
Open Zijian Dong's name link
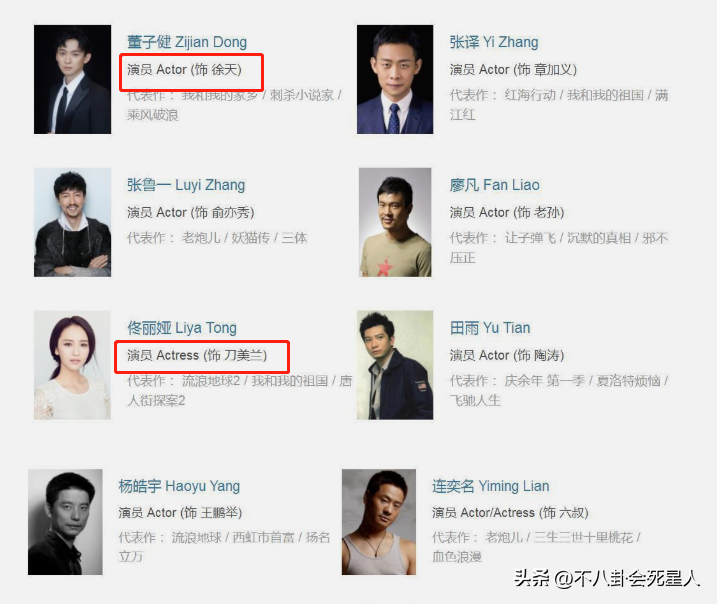pyautogui.click(x=187, y=43)
